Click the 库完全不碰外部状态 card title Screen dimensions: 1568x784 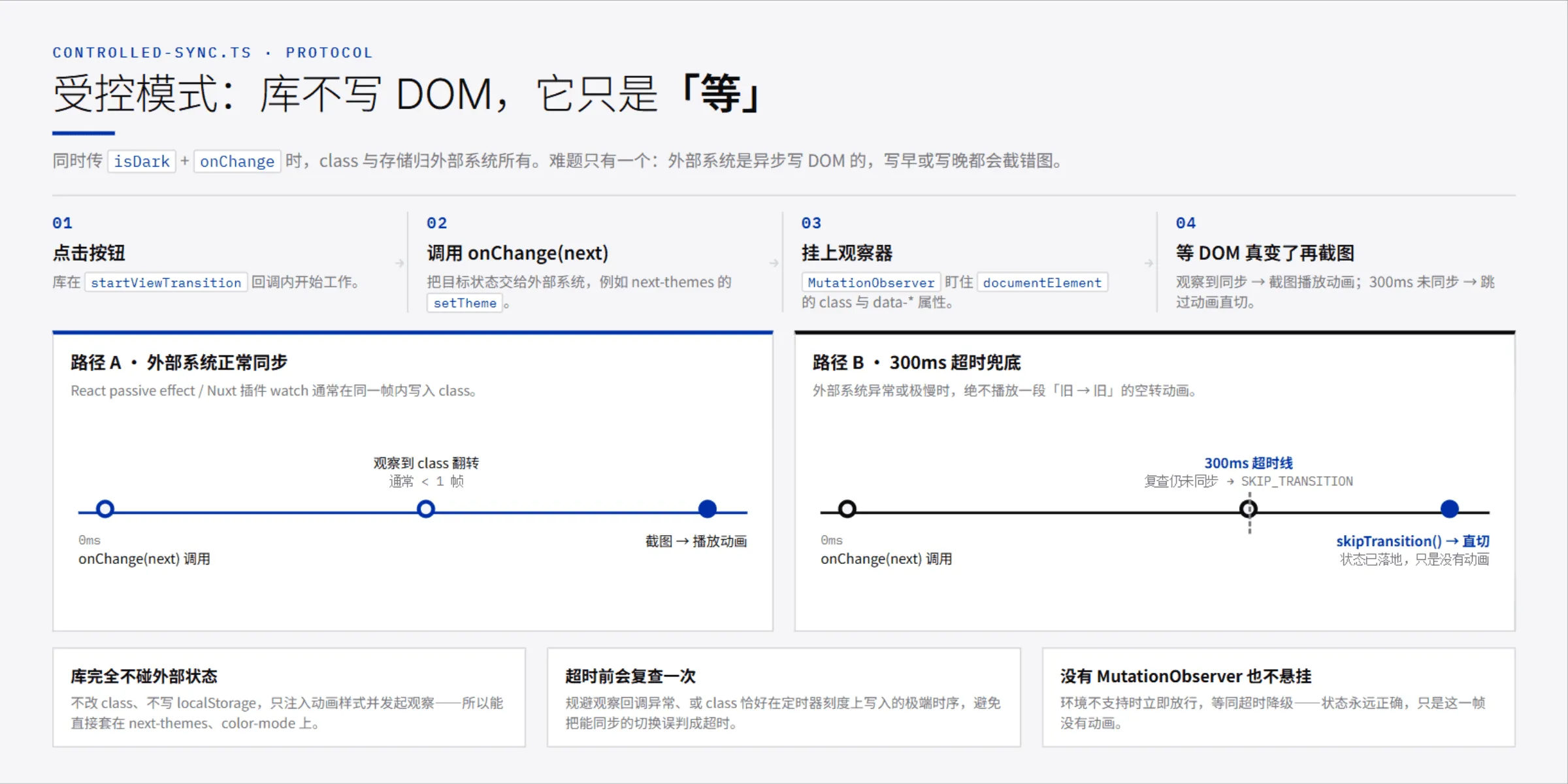click(144, 676)
